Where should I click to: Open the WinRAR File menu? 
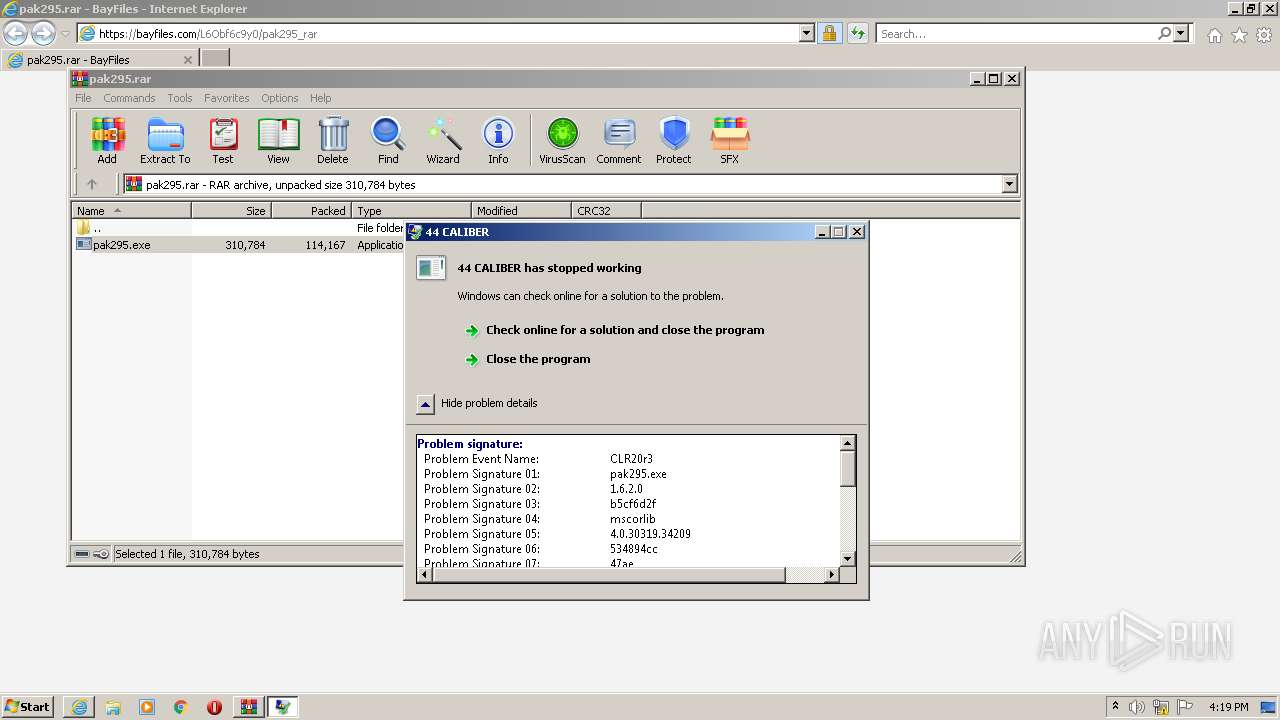(x=83, y=98)
